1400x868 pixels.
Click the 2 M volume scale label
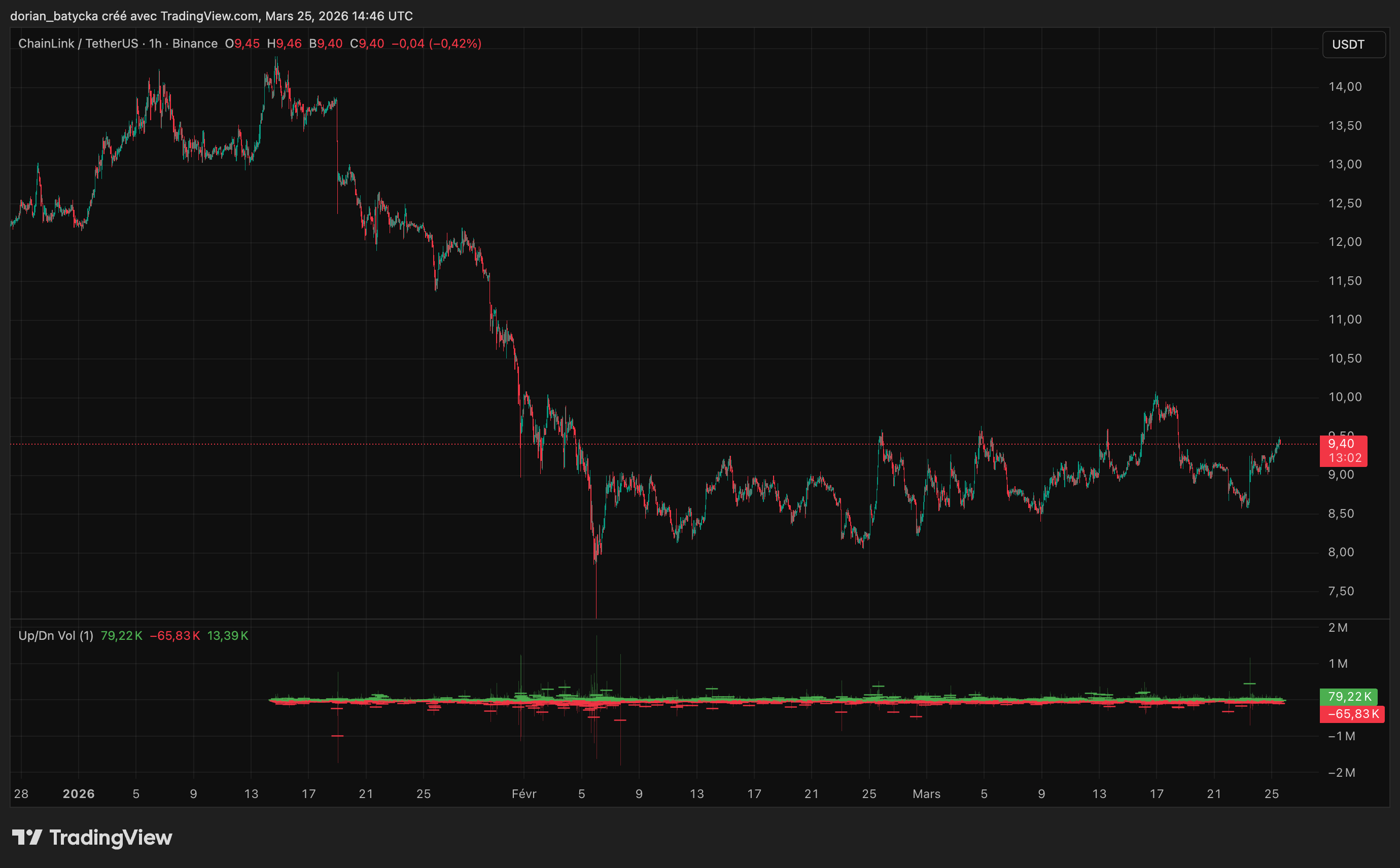1338,628
